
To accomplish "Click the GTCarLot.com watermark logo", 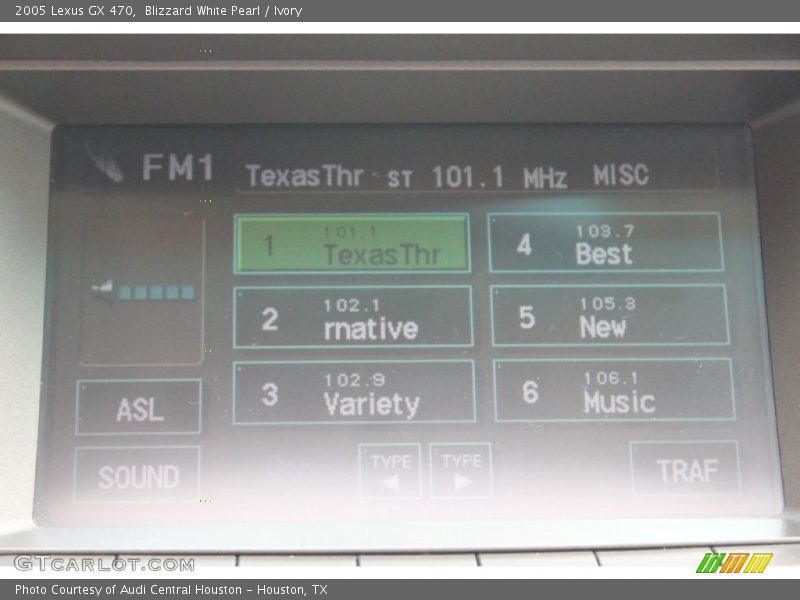I will (105, 564).
